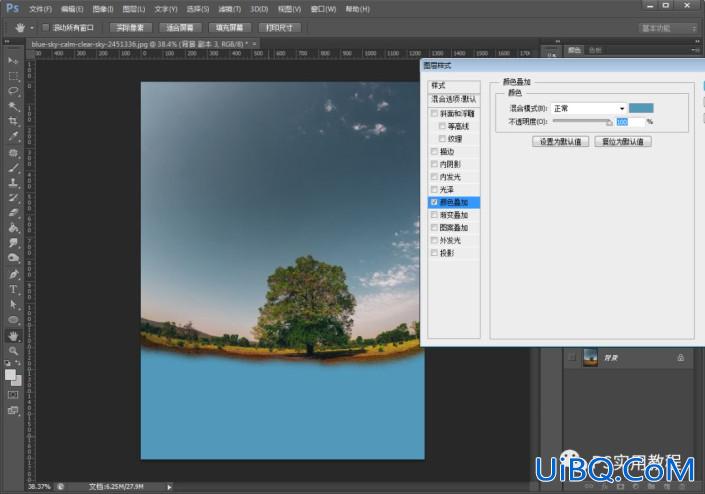
Task: Select the Rectangular Marquee tool
Action: pyautogui.click(x=13, y=76)
